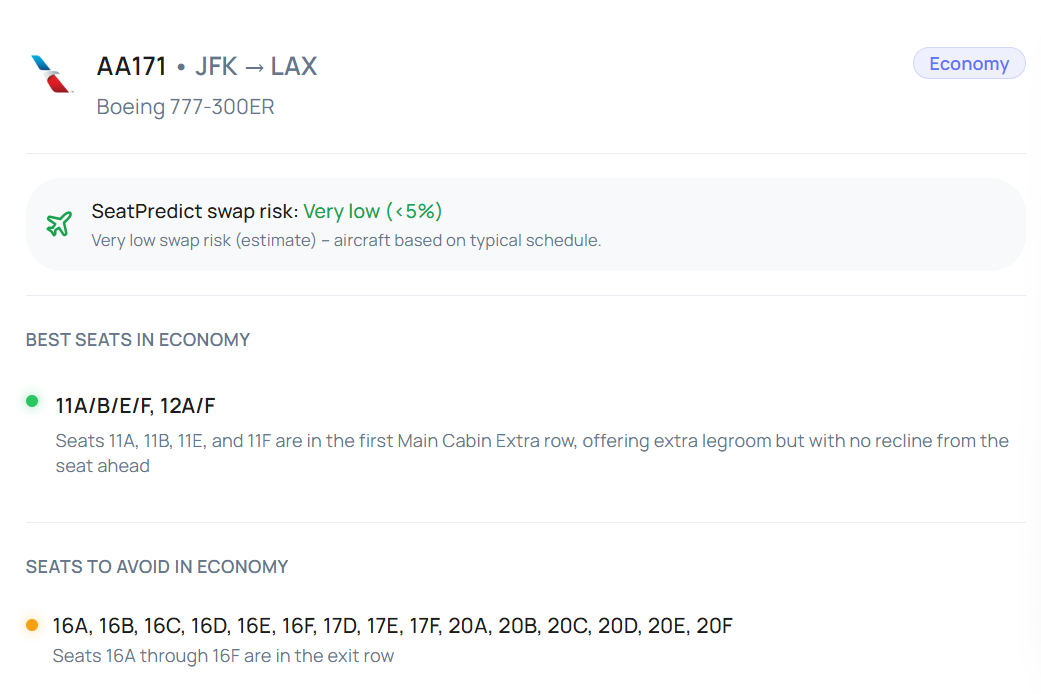Click the "Best Seats in Economy" heading
This screenshot has width=1041, height=694.
point(138,340)
